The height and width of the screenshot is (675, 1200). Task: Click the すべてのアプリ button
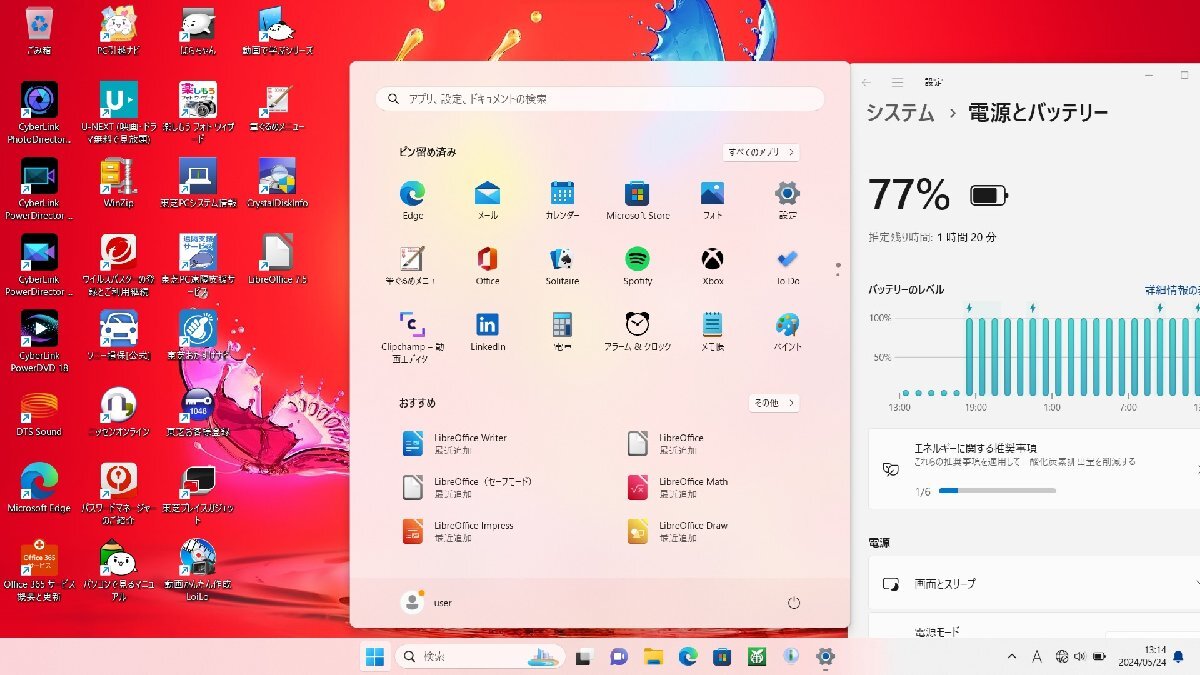(761, 152)
